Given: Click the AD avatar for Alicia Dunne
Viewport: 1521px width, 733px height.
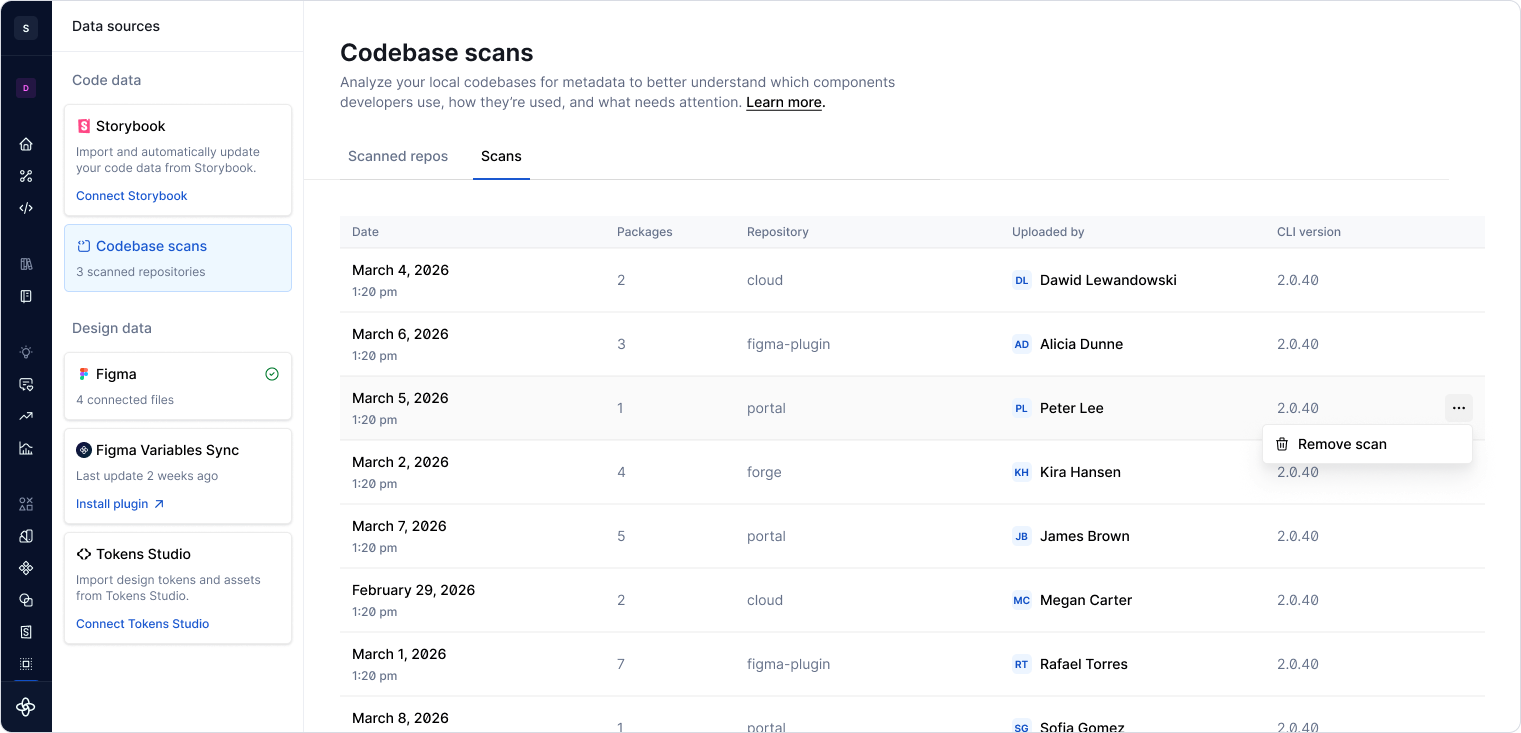Looking at the screenshot, I should click(1022, 344).
